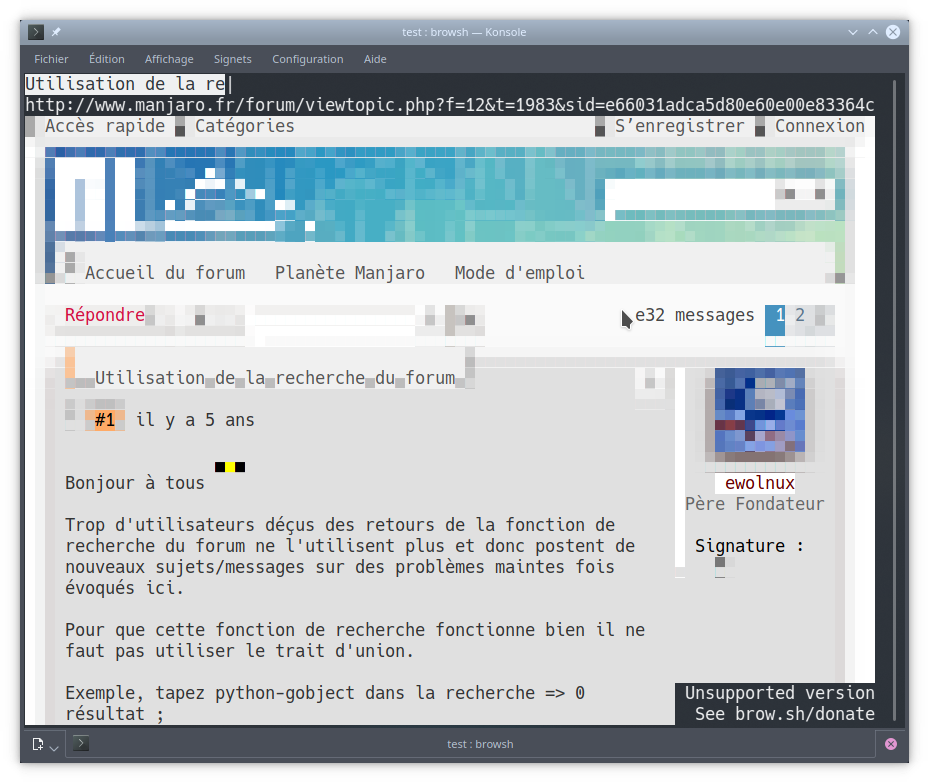Click the browsh page title 'Utilisation de la re'
929x783 pixels.
(125, 84)
